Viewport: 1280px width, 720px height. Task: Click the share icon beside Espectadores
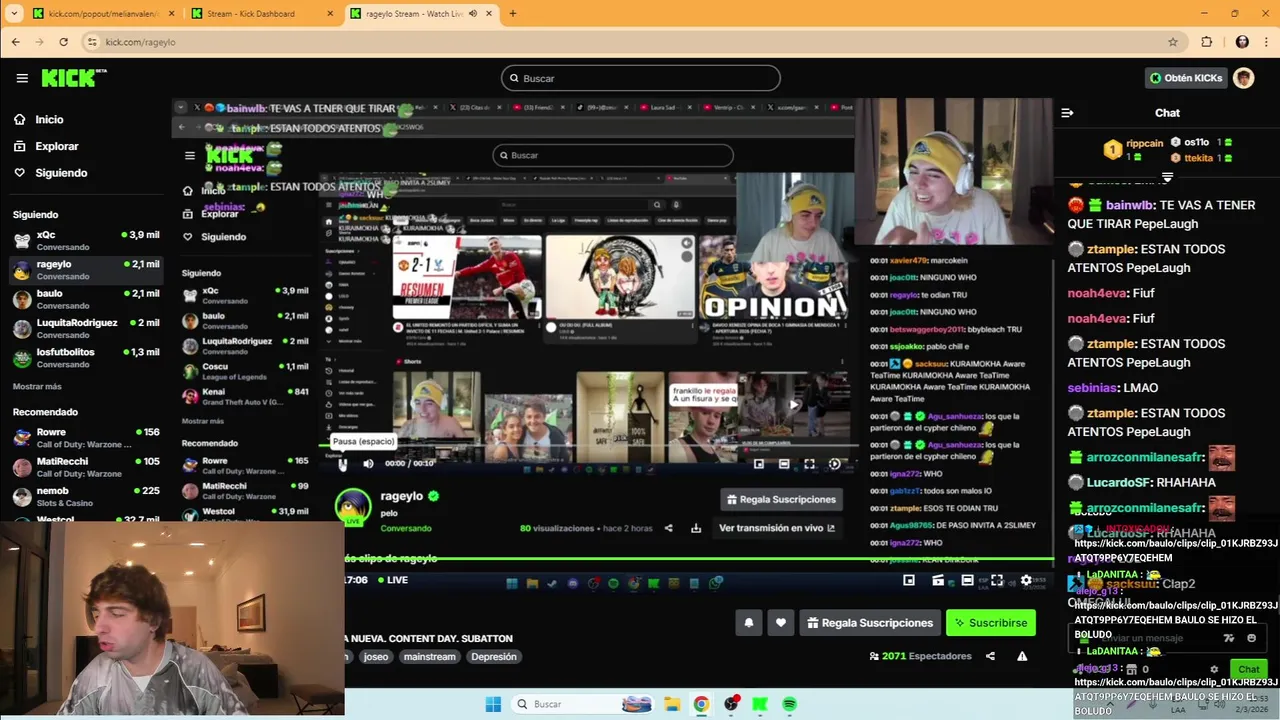pyautogui.click(x=990, y=656)
